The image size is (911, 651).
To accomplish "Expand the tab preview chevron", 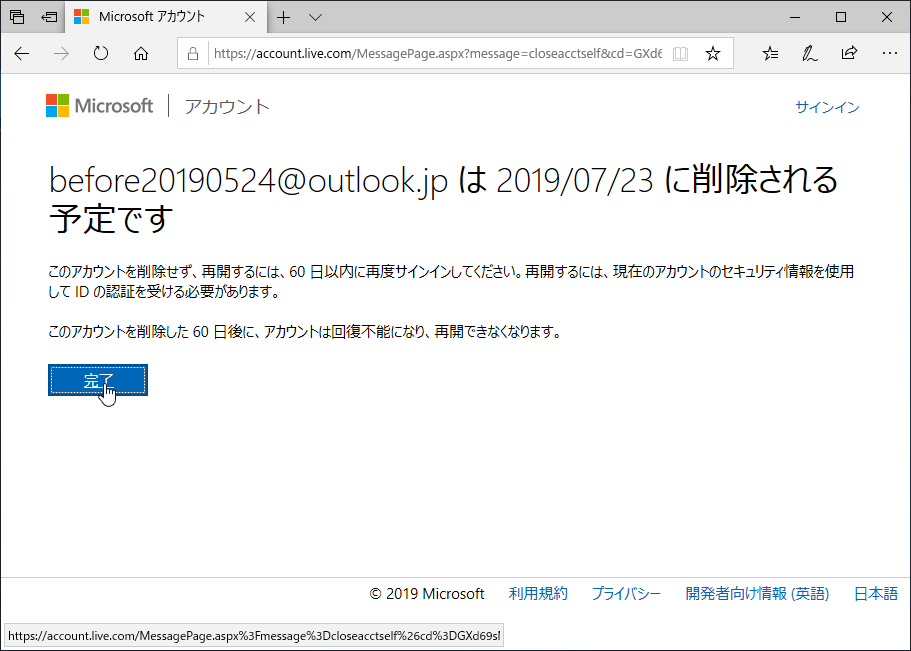I will [x=315, y=17].
